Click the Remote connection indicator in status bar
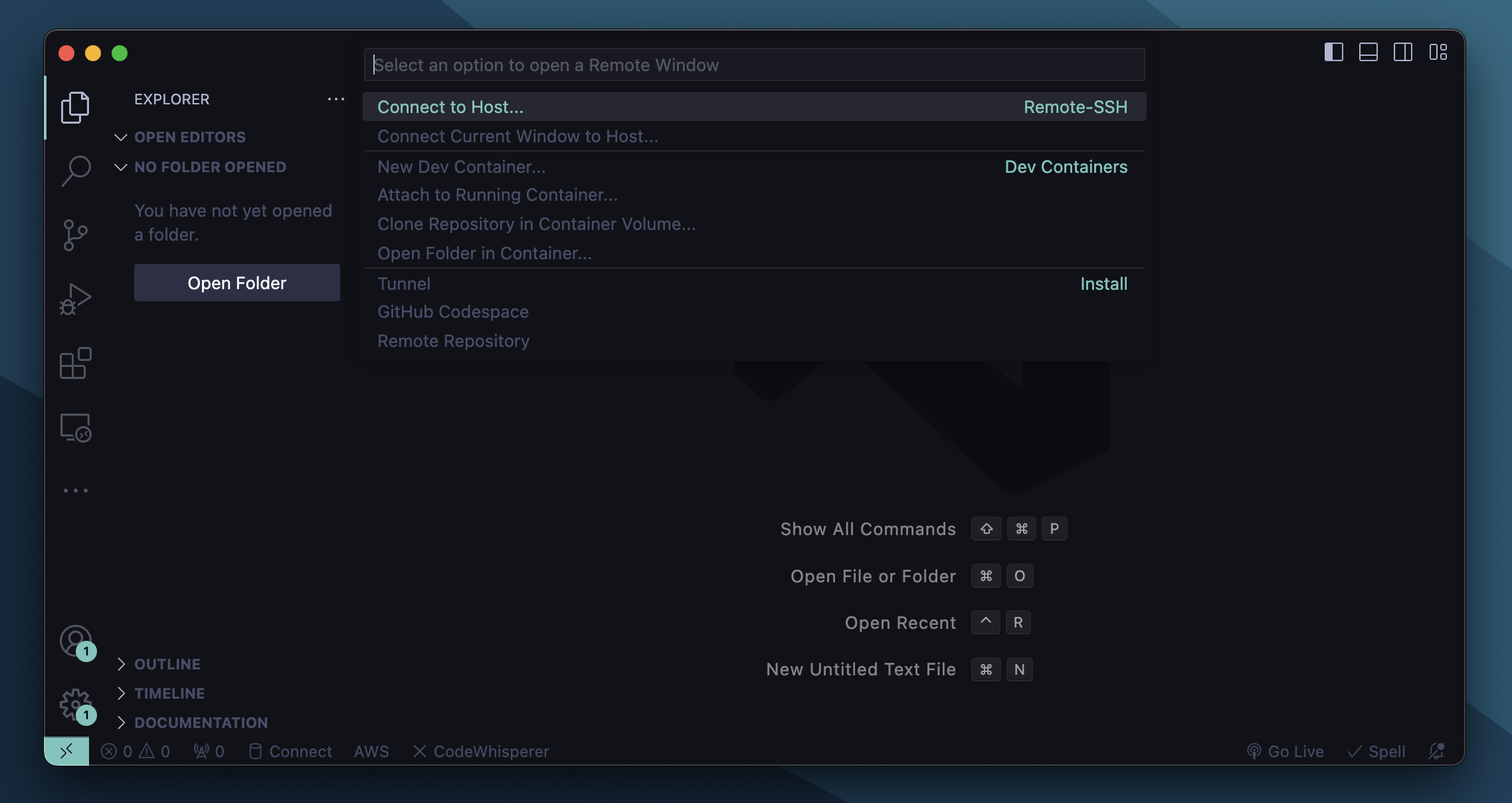 click(x=66, y=751)
